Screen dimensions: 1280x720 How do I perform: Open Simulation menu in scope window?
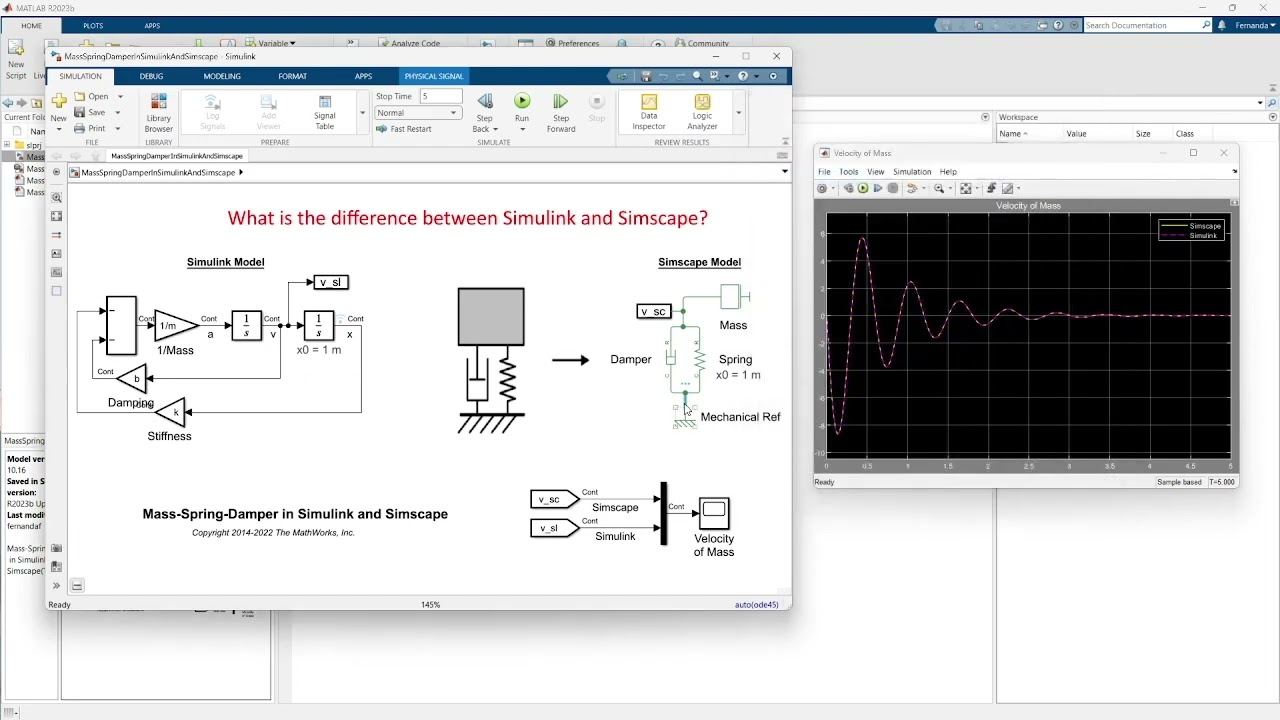[912, 172]
